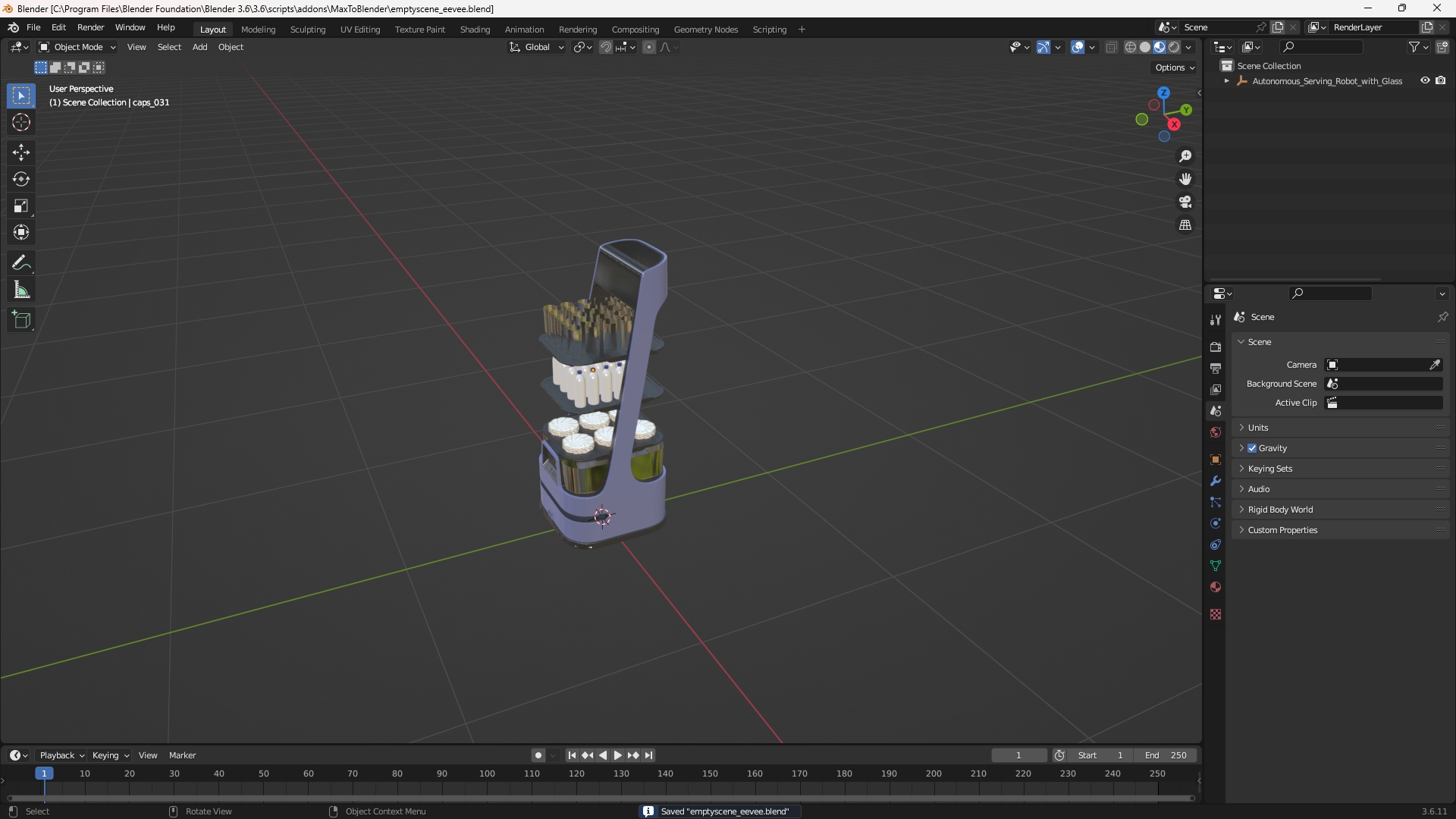1456x819 pixels.
Task: Open Global transform orientation dropdown
Action: (537, 47)
